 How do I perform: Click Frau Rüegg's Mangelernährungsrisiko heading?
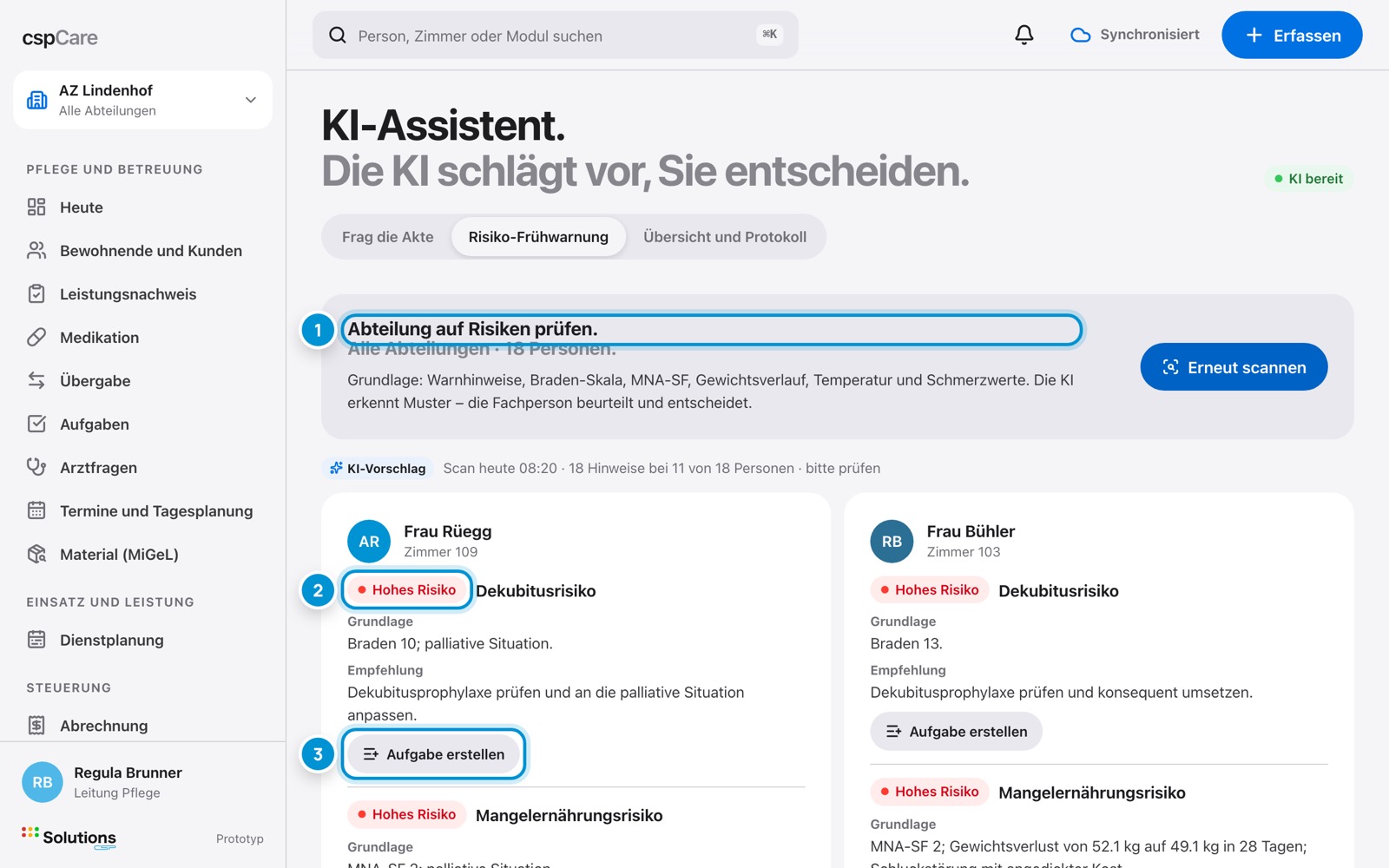569,815
